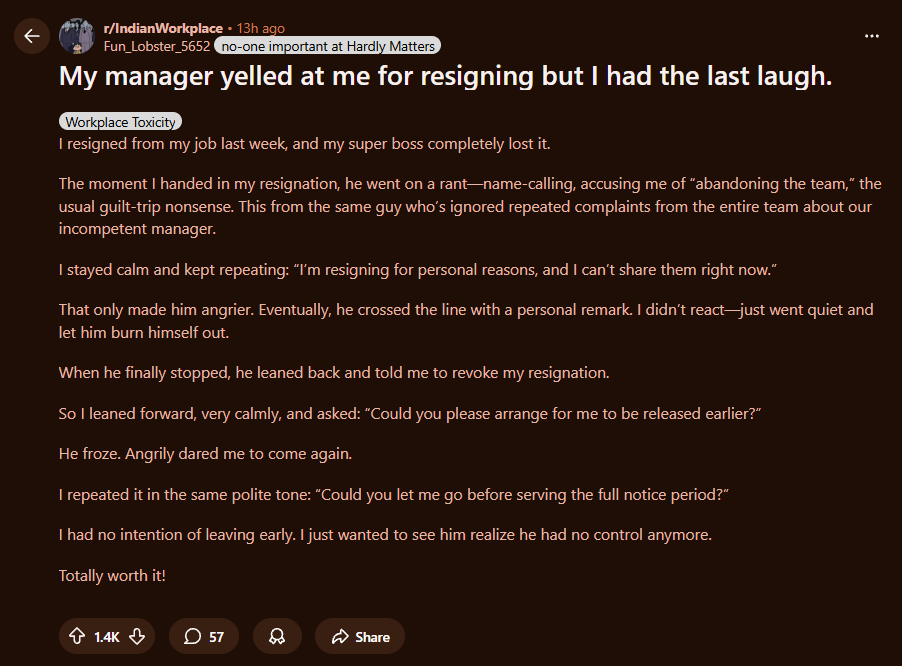Viewport: 902px width, 666px height.
Task: Click the downvote arrow icon
Action: (x=137, y=635)
